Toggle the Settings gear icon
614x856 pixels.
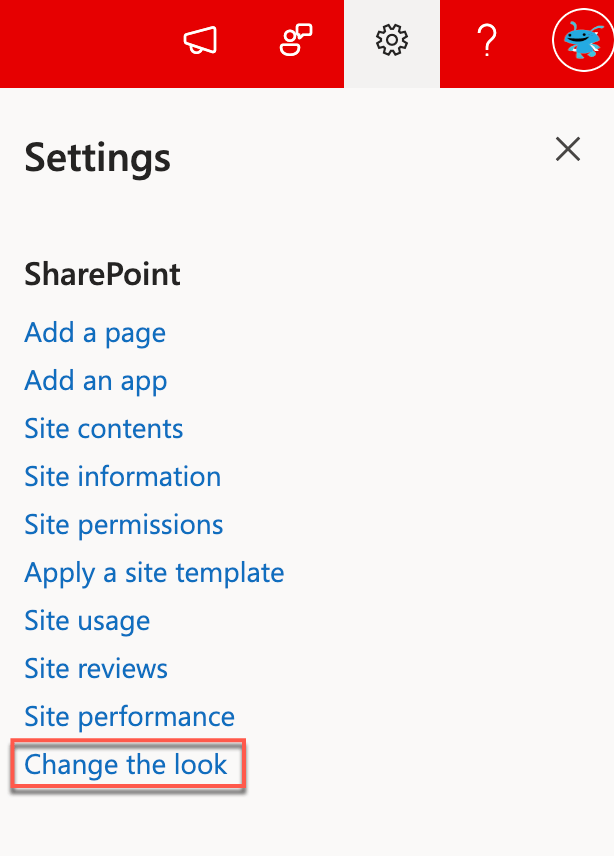pyautogui.click(x=392, y=41)
